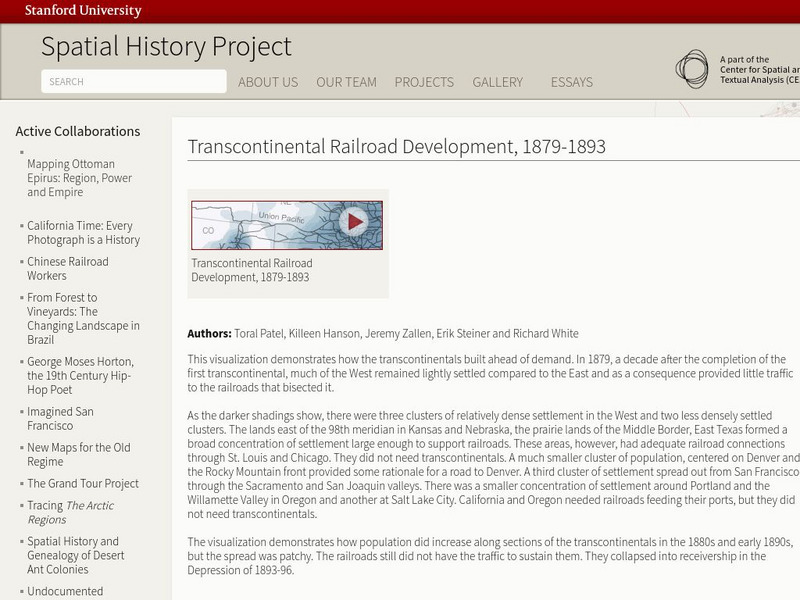Viewport: 800px width, 600px height.
Task: Open the OUR TEAM menu
Action: tap(346, 82)
